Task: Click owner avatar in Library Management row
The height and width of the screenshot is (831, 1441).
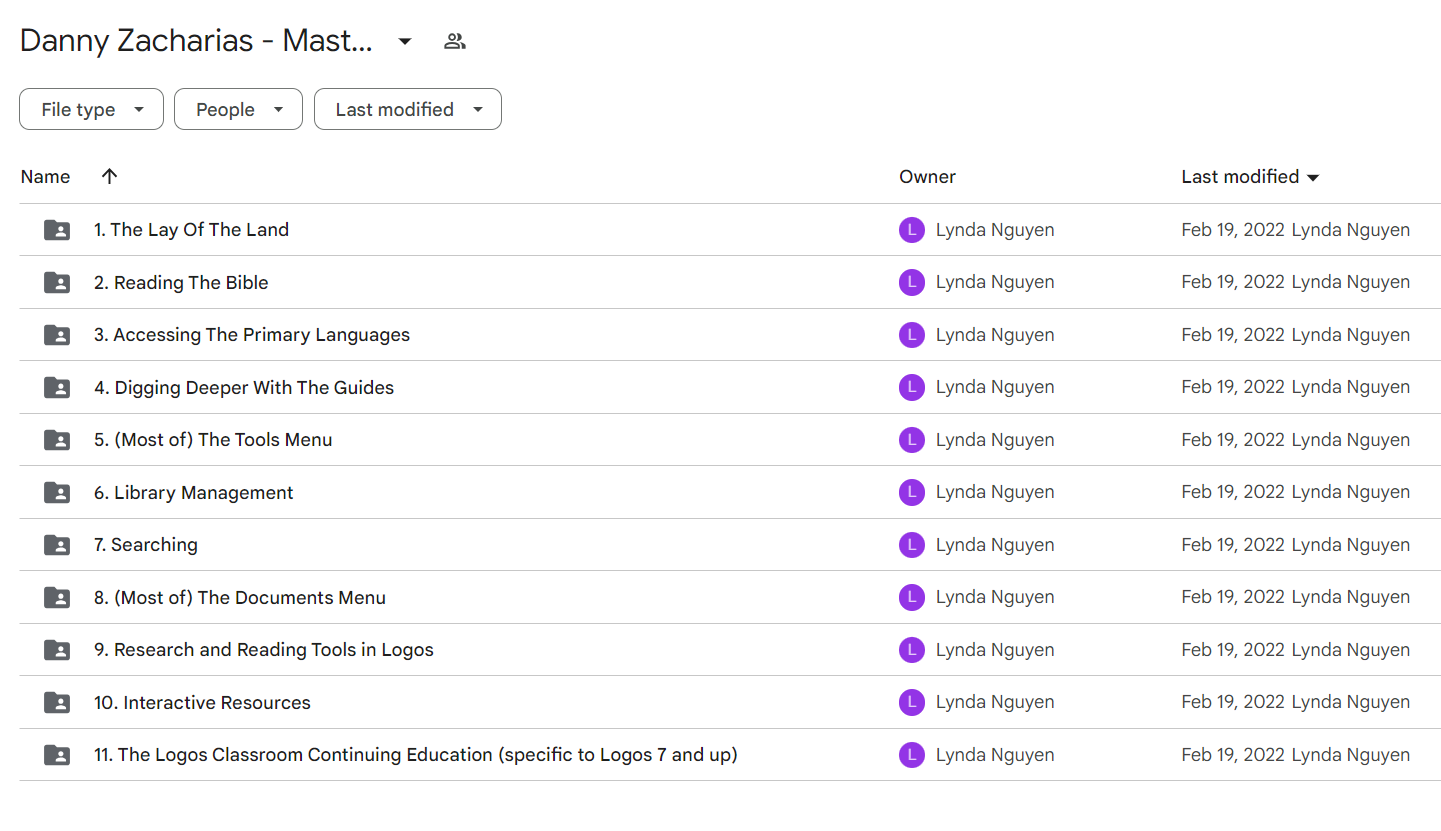Action: [912, 493]
